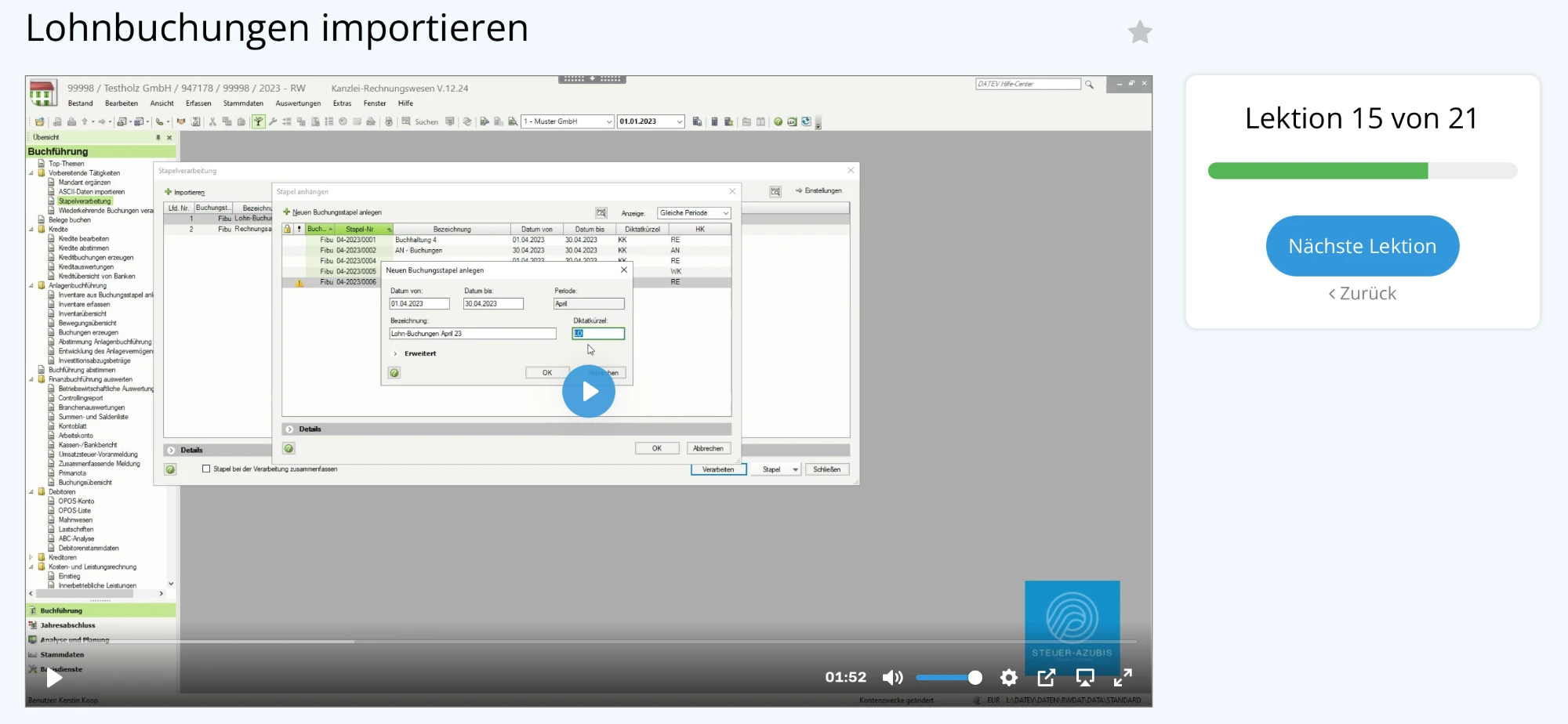Click the help icon in Neuen Buchungsstapel anlegen dialog
The width and height of the screenshot is (1568, 724).
(x=394, y=373)
